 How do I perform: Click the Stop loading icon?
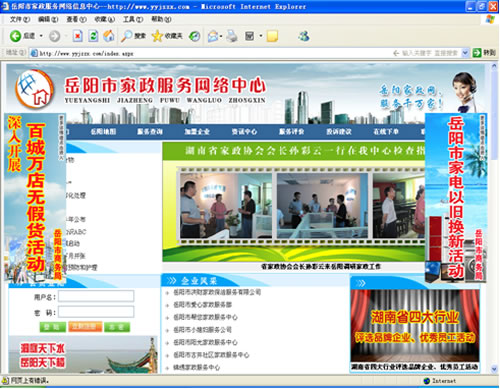tap(78, 36)
